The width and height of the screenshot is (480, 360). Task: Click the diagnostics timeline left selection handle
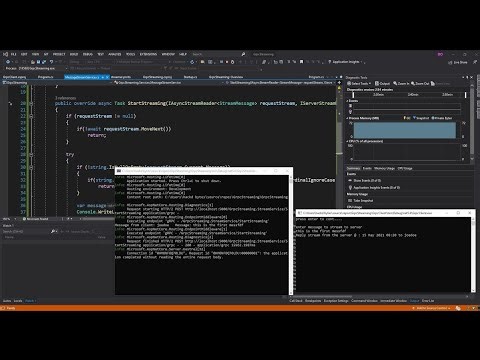tap(354, 95)
